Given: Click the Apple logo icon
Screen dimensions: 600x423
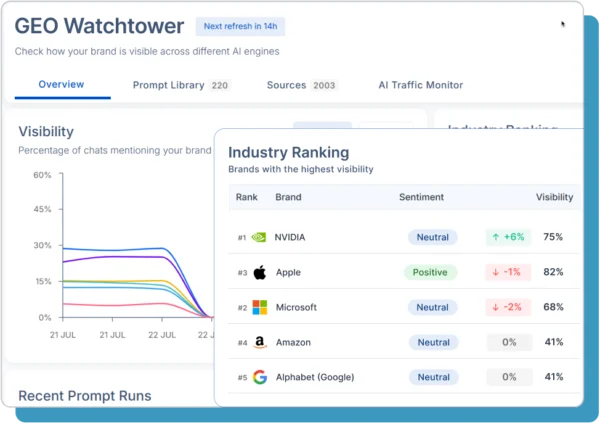Looking at the screenshot, I should coord(259,272).
